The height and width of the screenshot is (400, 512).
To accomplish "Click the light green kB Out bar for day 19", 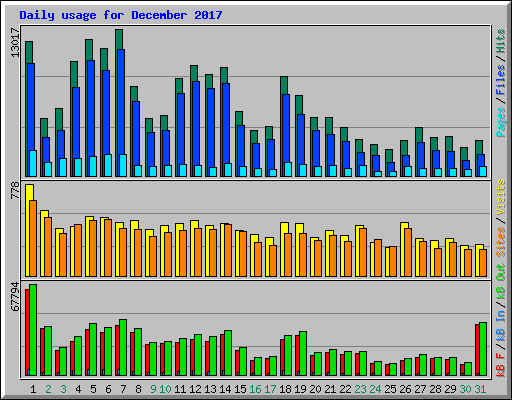I will (303, 353).
